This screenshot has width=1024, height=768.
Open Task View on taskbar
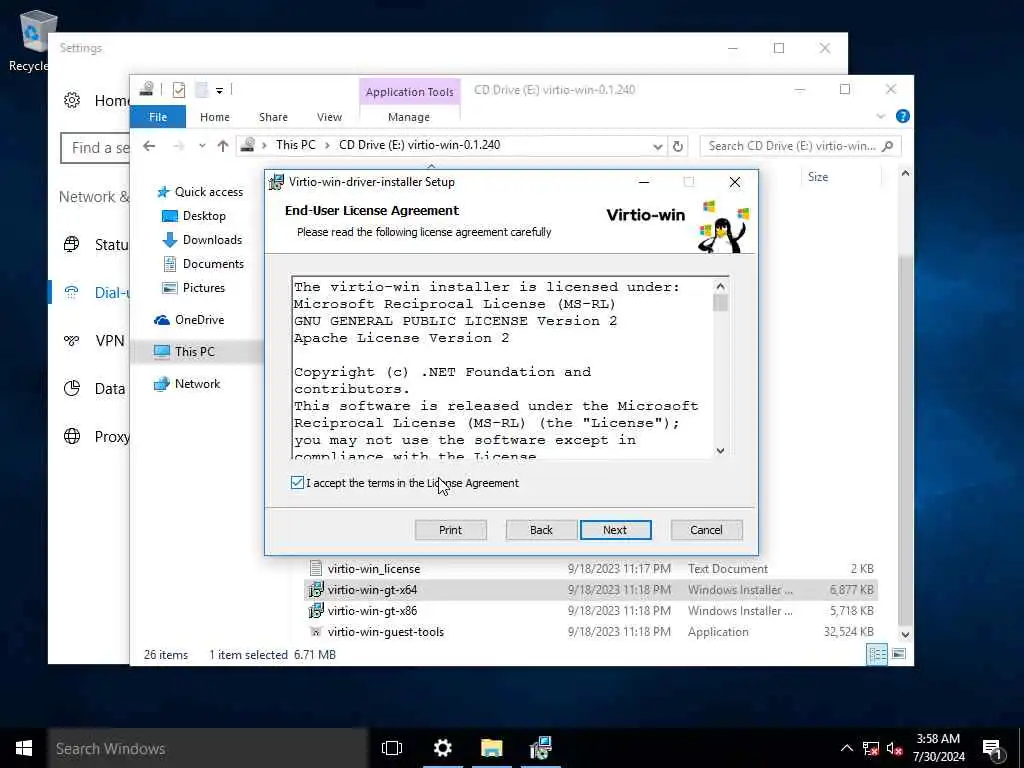pos(392,748)
